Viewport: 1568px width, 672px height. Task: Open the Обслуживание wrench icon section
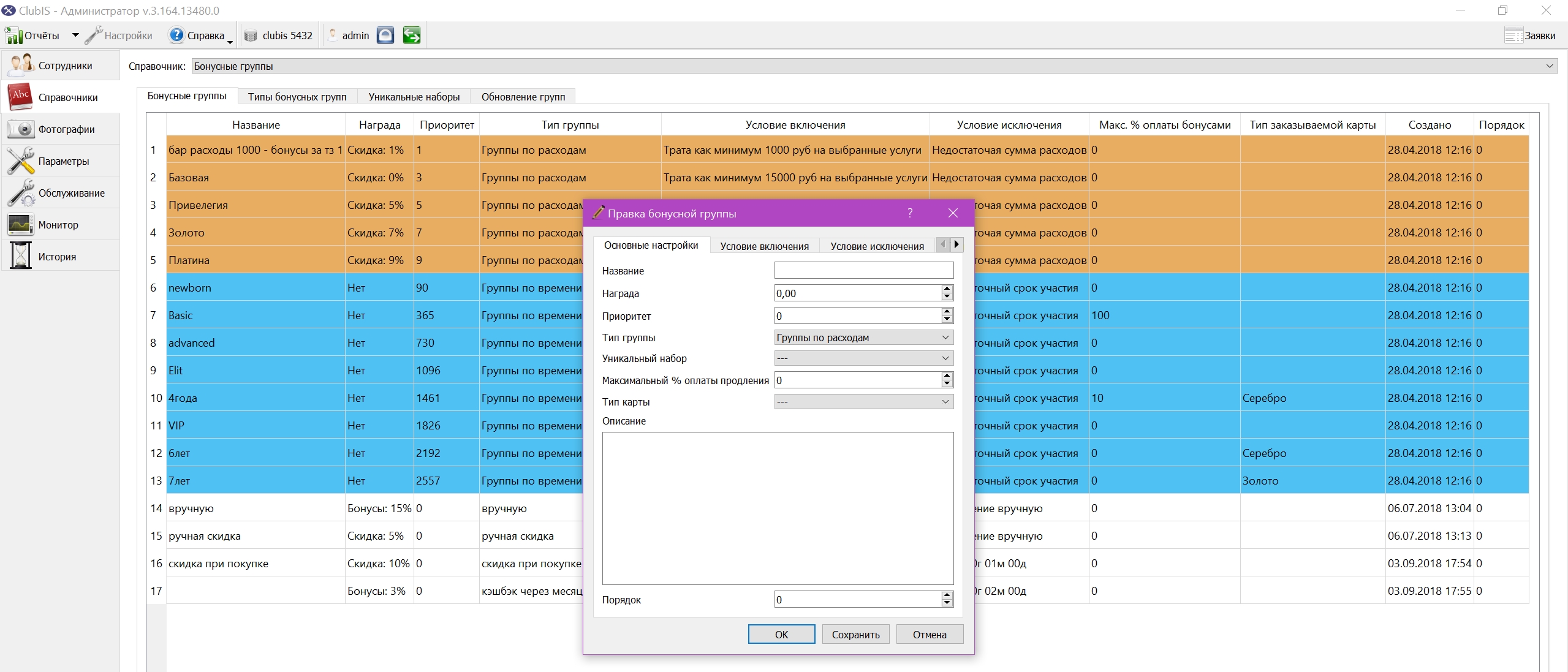21,192
